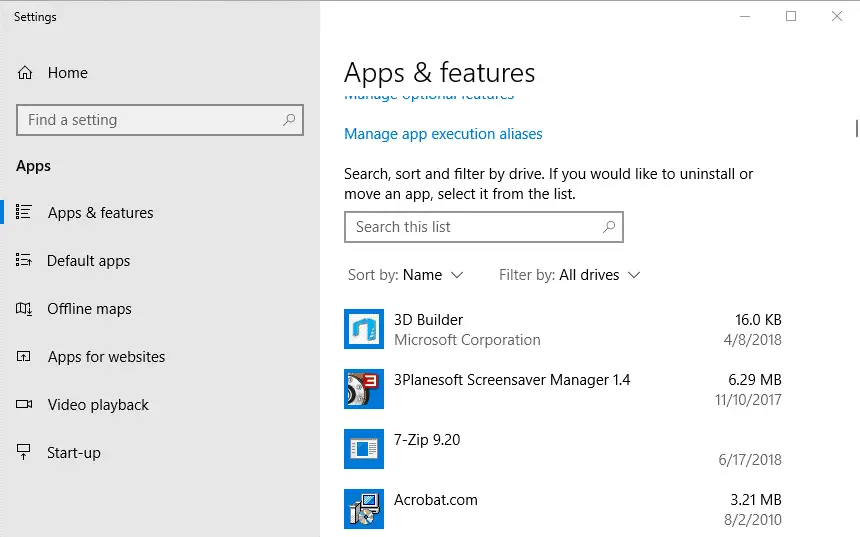Screen dimensions: 860x537
Task: Open the Filter by All drives dropdown
Action: coord(570,275)
